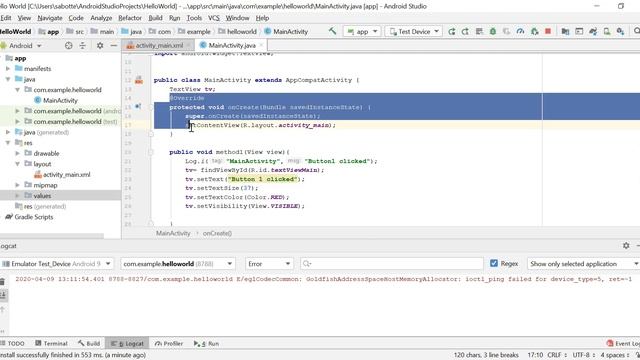Click the logcat search field

(x=392, y=264)
